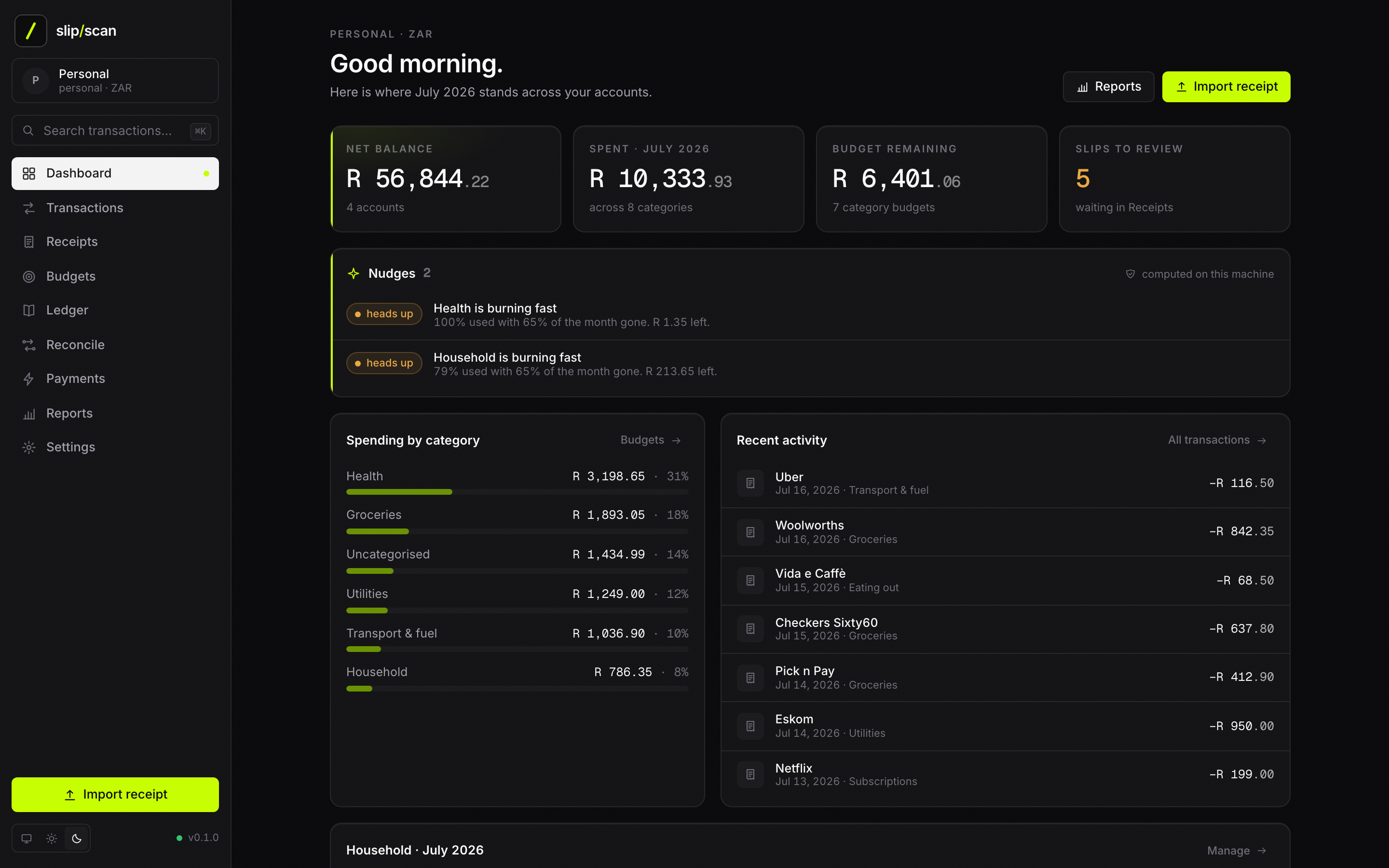This screenshot has height=868, width=1389.
Task: Open the Netflix Subscriptions transaction
Action: pos(1005,774)
